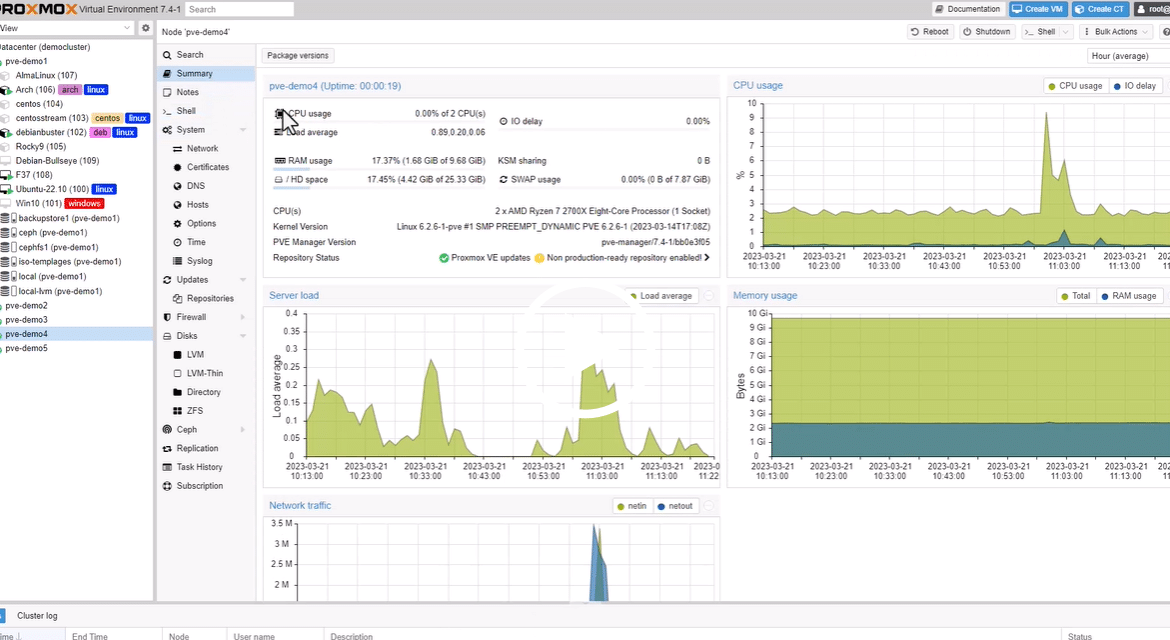The height and width of the screenshot is (640, 1170).
Task: Click the Certificates icon
Action: click(178, 167)
